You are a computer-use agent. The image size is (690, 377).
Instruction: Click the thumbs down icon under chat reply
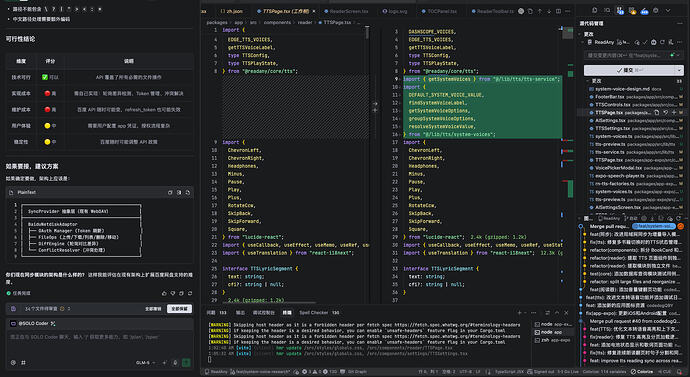click(173, 293)
